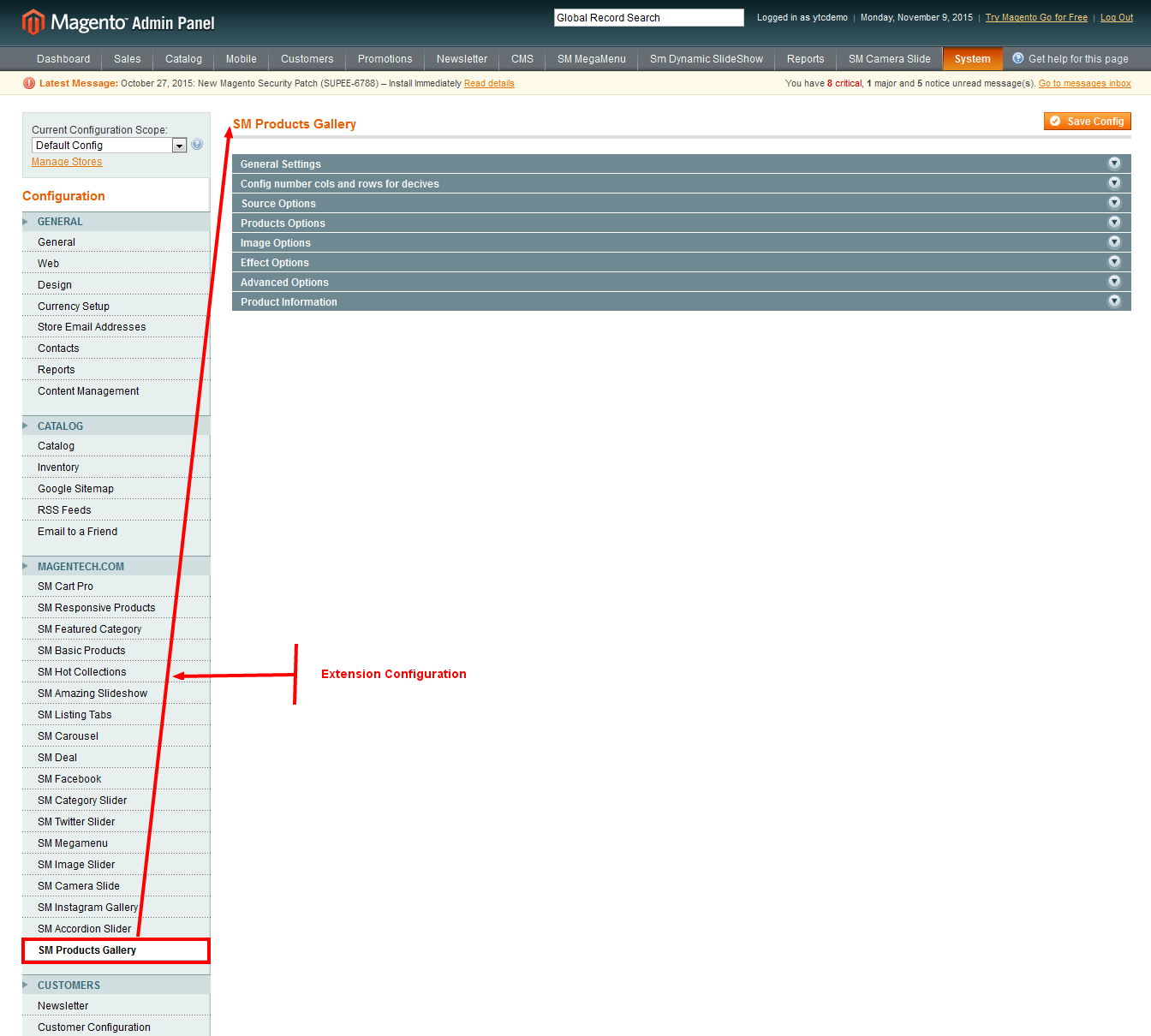Viewport: 1151px width, 1036px height.
Task: Click the Save Config button
Action: pos(1088,122)
